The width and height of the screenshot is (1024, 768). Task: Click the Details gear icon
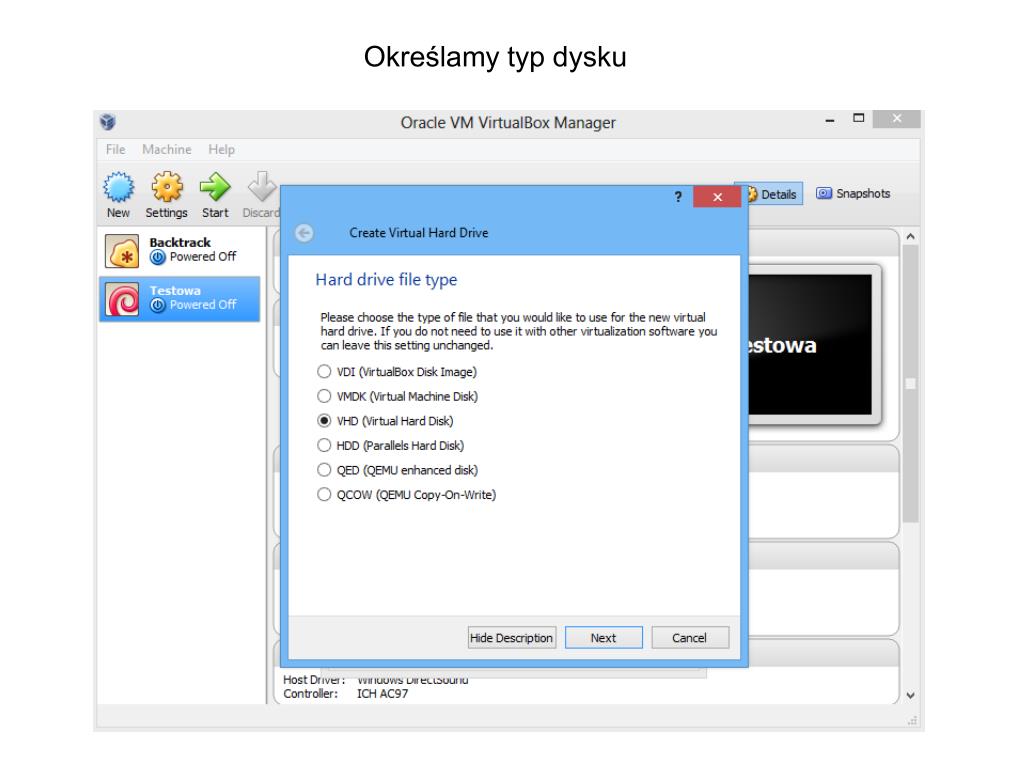point(751,194)
